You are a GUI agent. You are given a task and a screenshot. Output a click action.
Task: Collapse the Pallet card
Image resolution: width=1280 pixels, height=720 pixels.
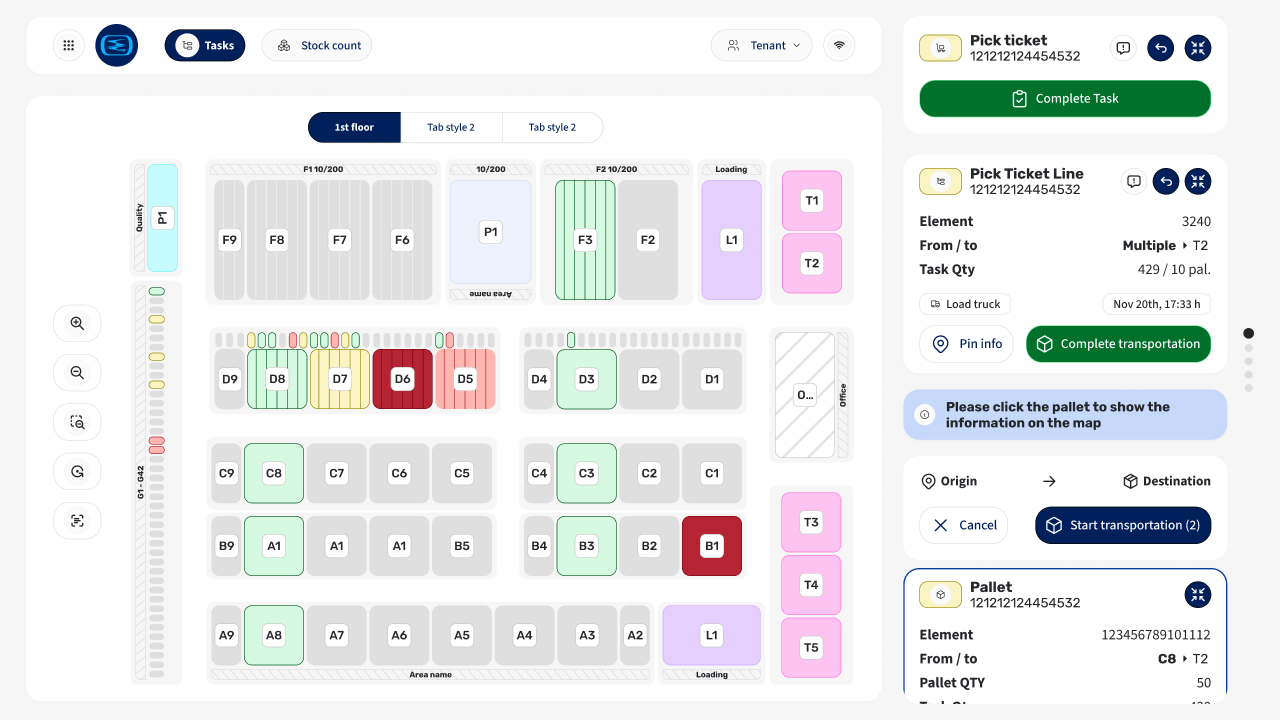point(1198,595)
